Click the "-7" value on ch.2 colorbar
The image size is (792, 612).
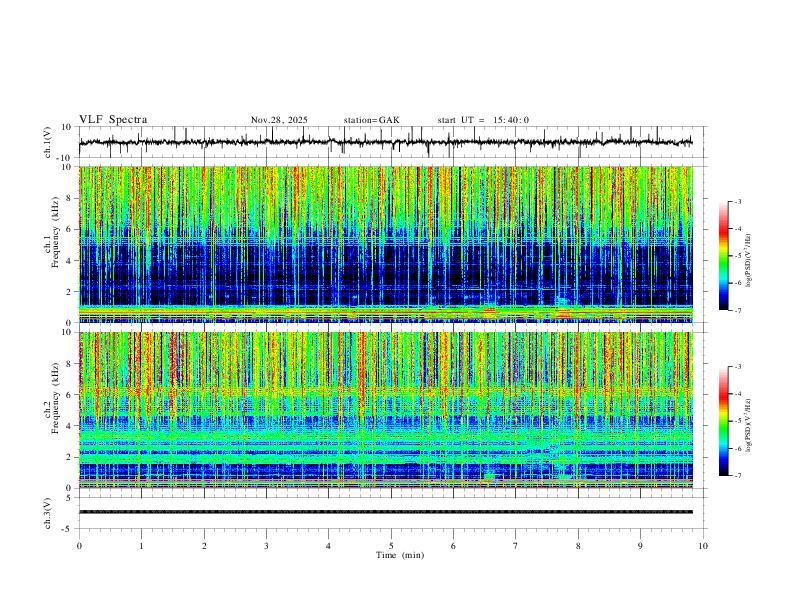738,475
